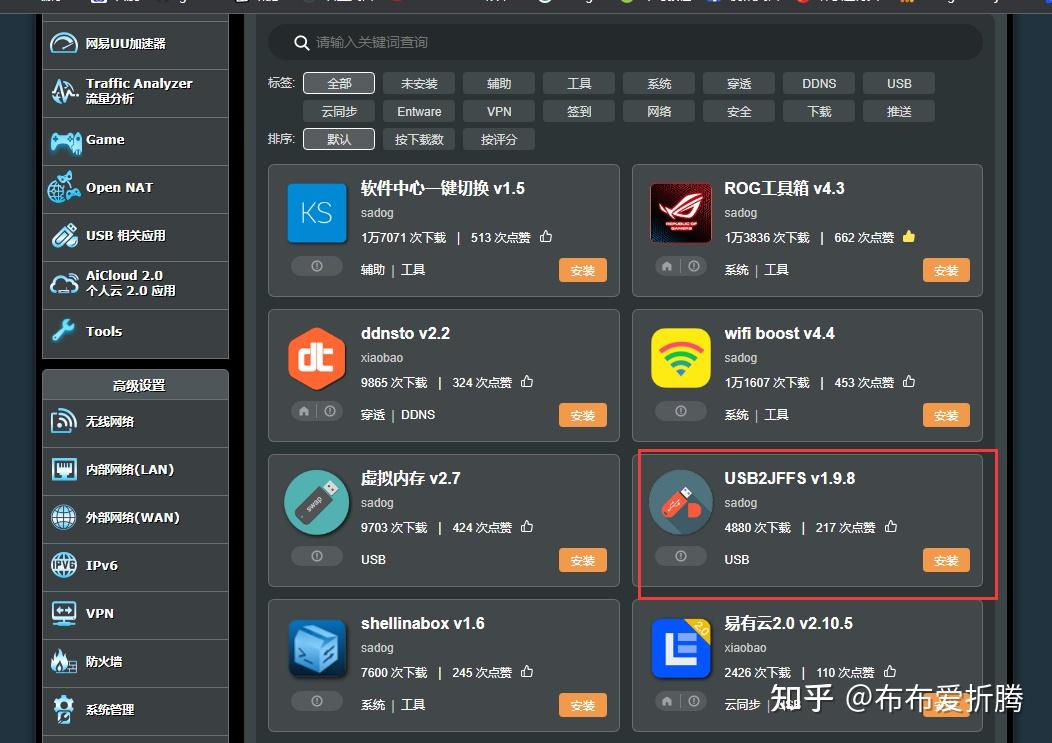This screenshot has height=743, width=1052.
Task: Like the 虚拟内存 plugin
Action: point(527,526)
